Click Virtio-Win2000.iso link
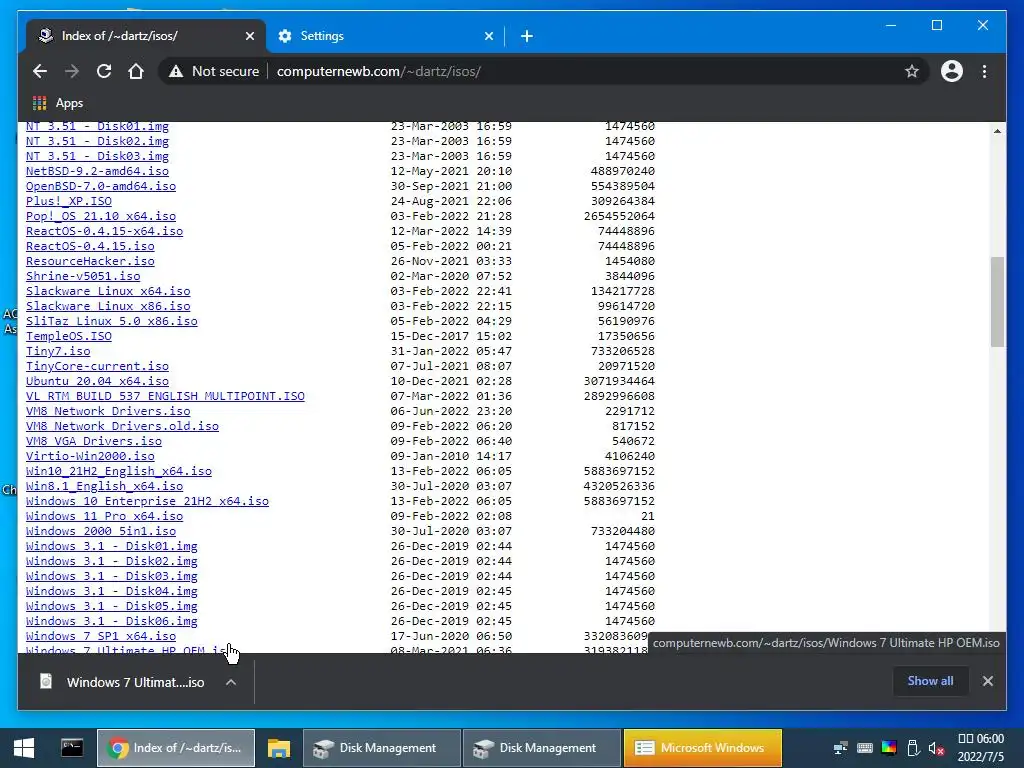 (x=90, y=456)
